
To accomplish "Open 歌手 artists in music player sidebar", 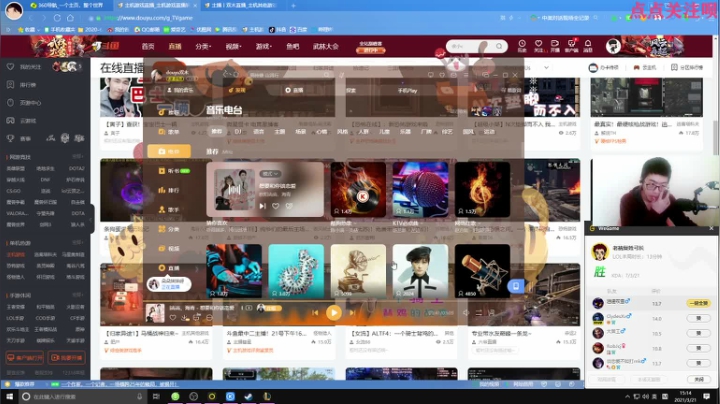I will [x=169, y=209].
